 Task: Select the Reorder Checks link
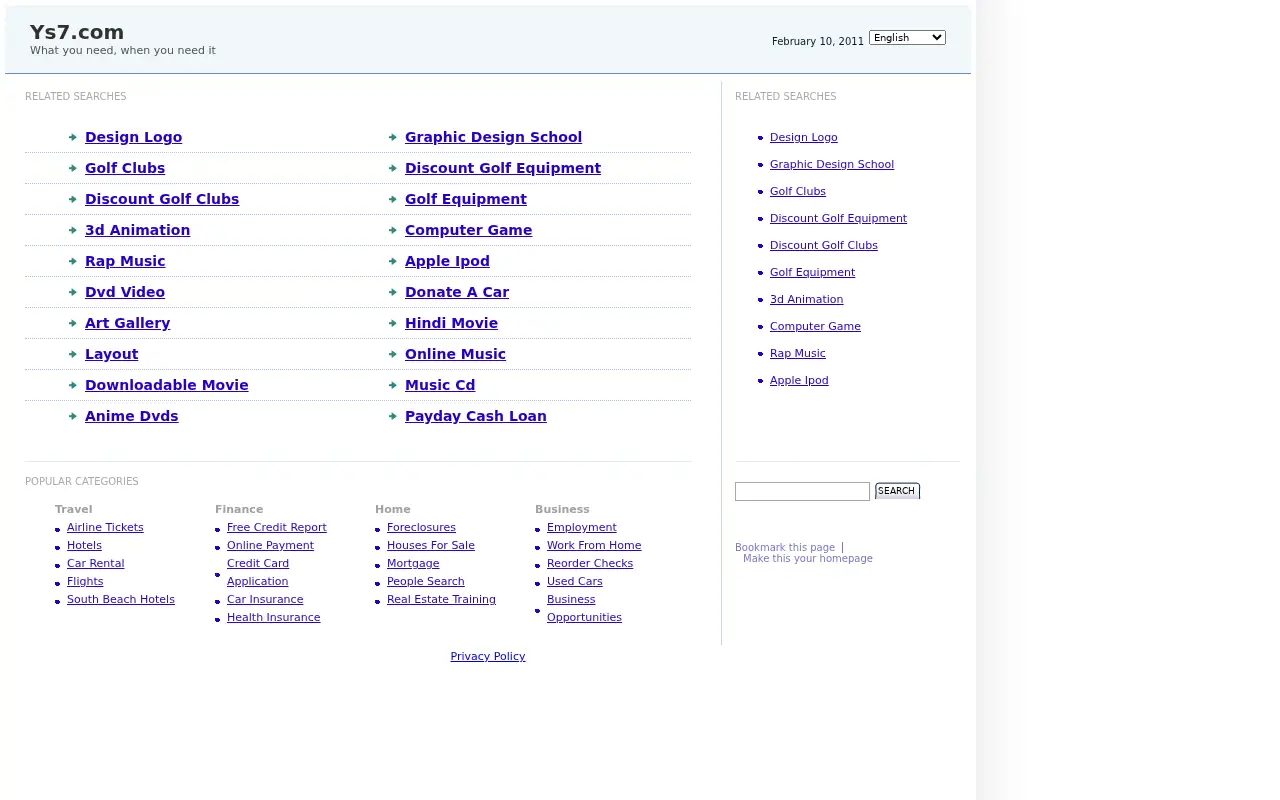click(590, 563)
